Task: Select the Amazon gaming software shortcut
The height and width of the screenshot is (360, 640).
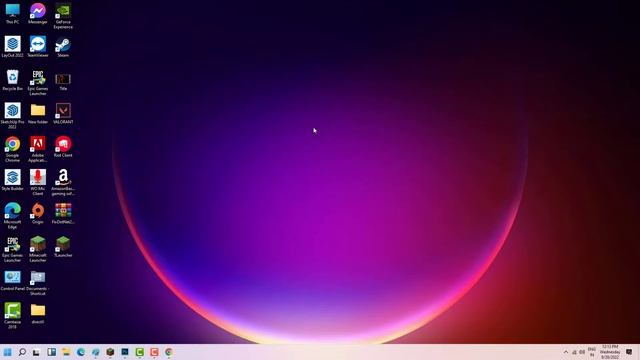Action: 63,182
